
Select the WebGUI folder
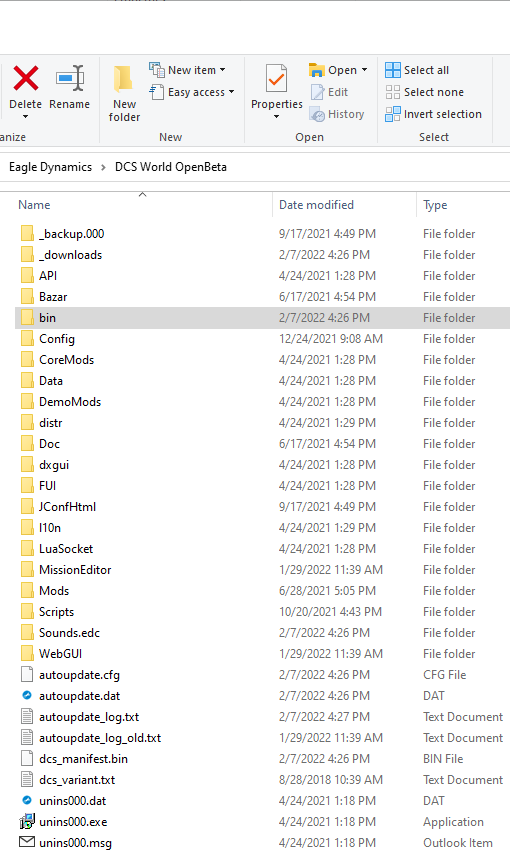pyautogui.click(x=61, y=654)
